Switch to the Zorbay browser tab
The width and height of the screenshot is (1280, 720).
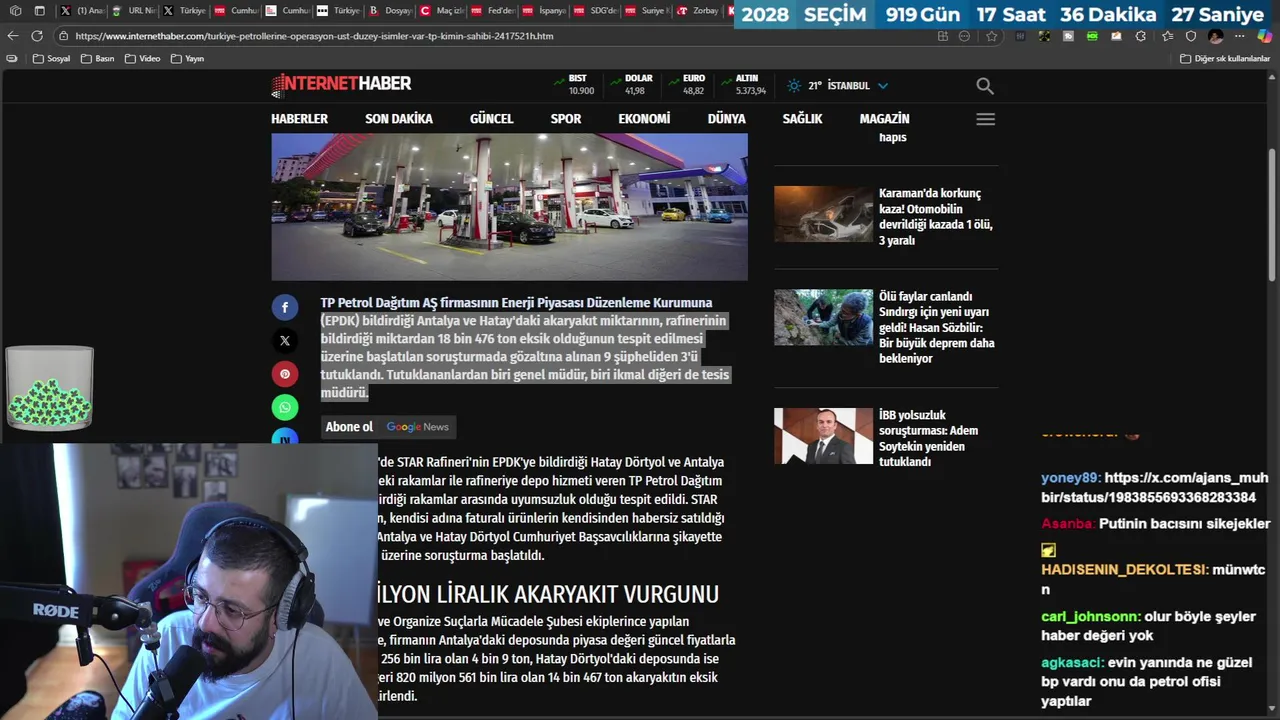[697, 11]
